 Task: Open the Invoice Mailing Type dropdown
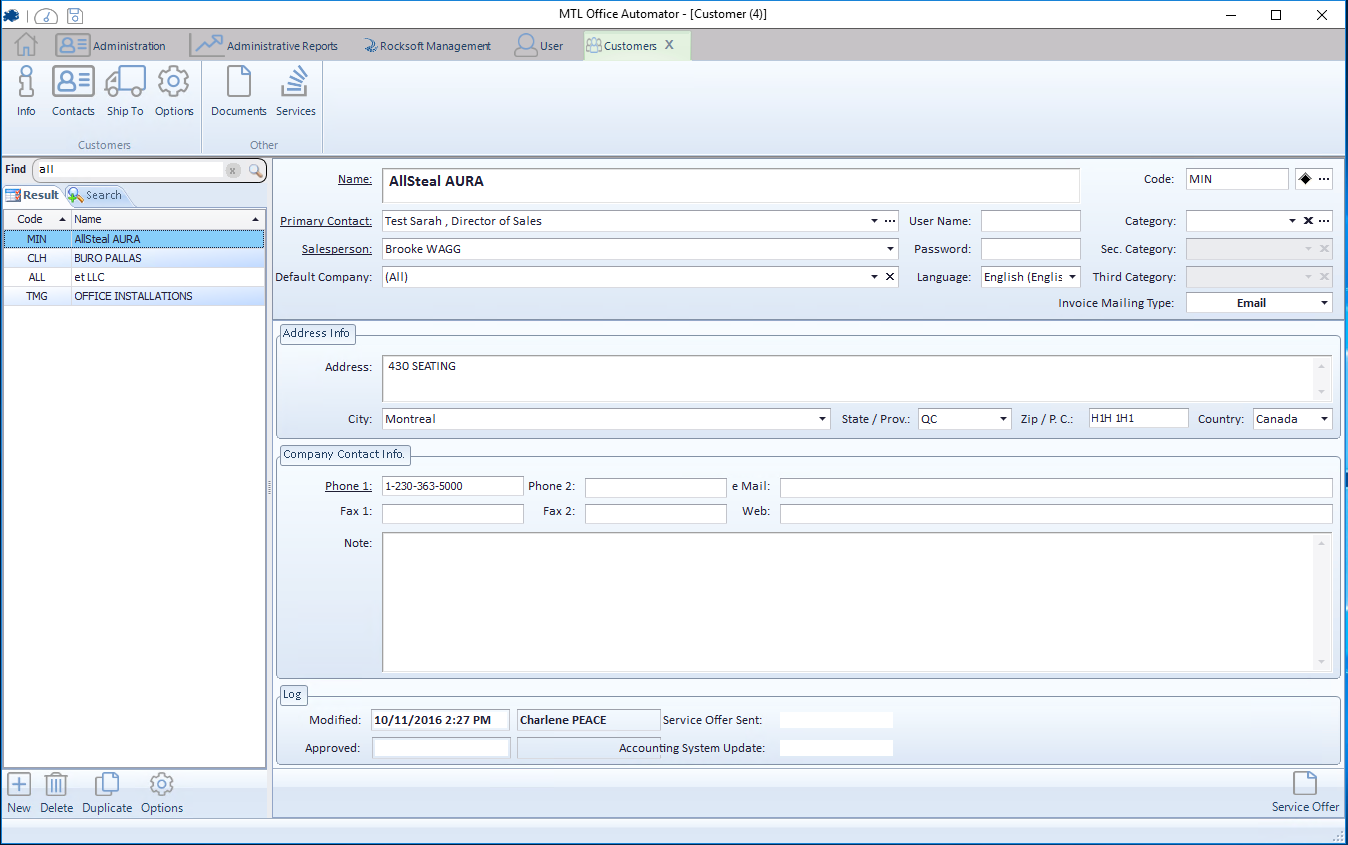1324,303
